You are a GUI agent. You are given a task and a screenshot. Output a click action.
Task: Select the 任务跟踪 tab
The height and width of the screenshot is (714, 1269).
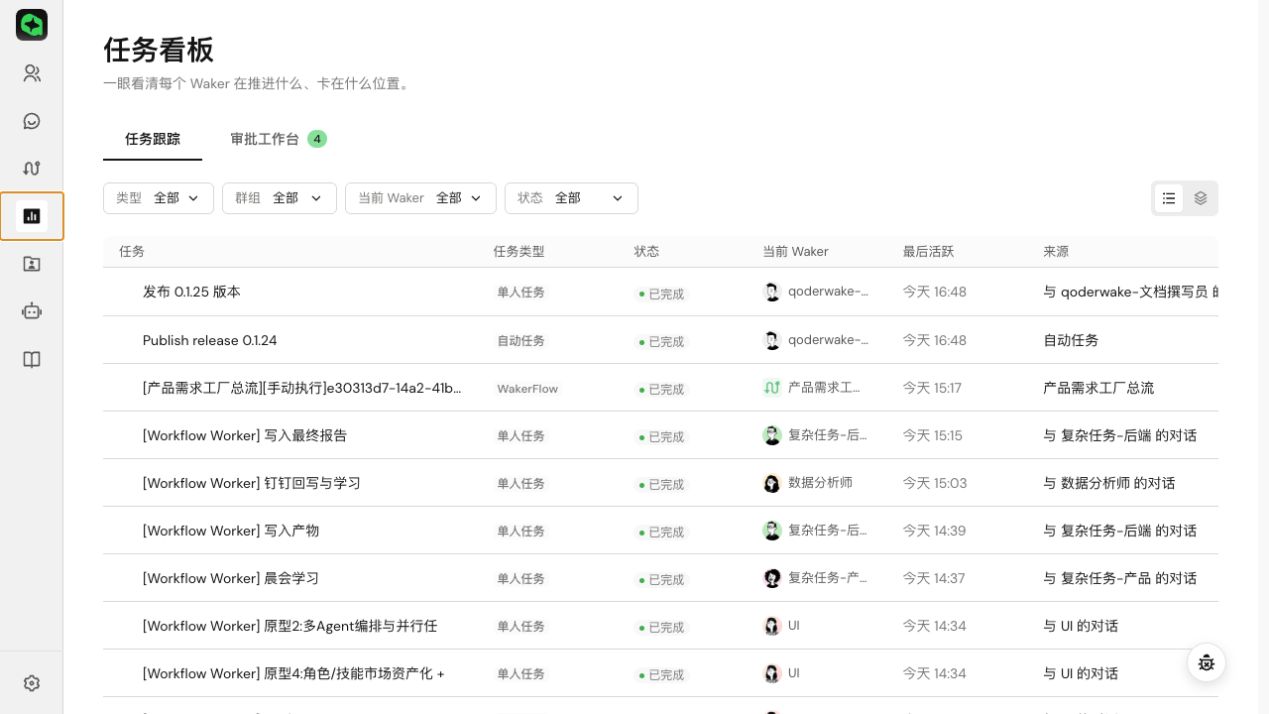pos(153,139)
